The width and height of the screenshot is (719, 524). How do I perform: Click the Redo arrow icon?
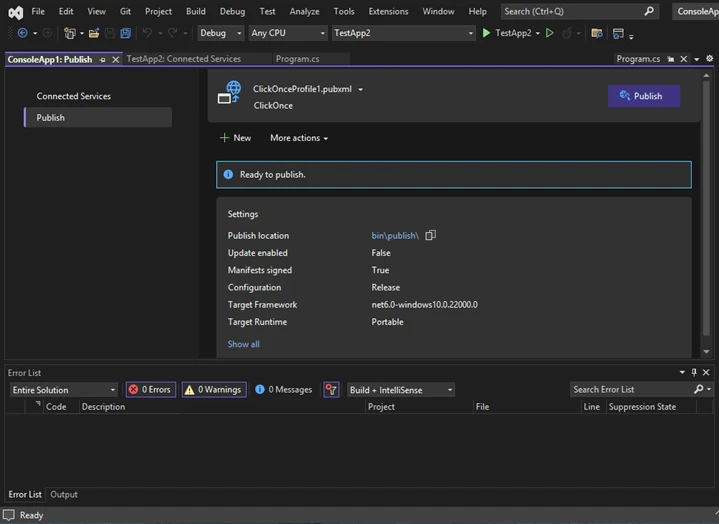172,33
